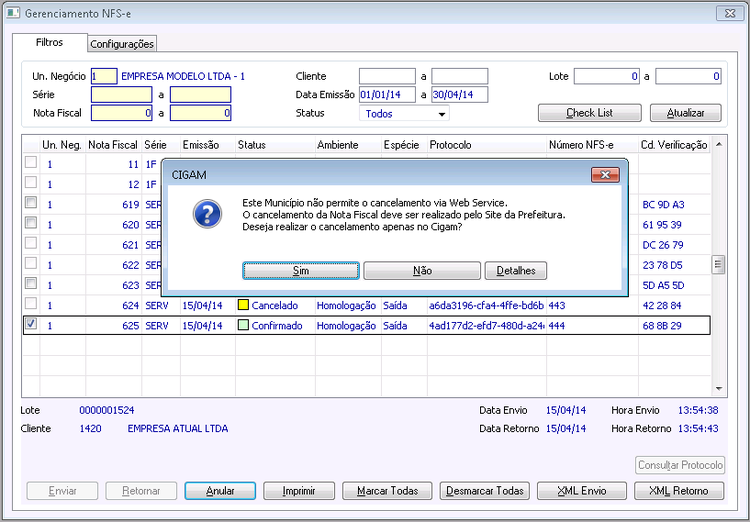The width and height of the screenshot is (750, 522).
Task: Click the yellow Cancelado status swatch
Action: click(243, 304)
